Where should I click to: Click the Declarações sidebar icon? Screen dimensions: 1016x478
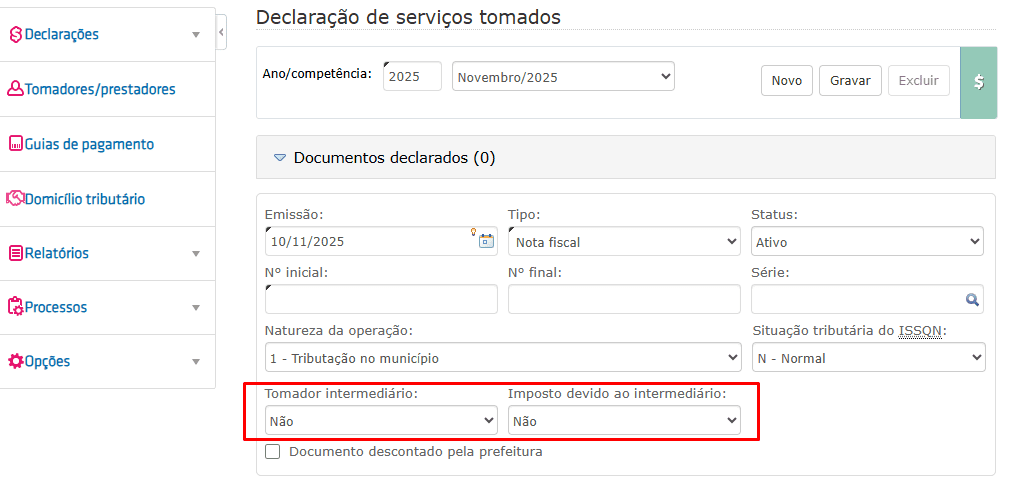[16, 34]
